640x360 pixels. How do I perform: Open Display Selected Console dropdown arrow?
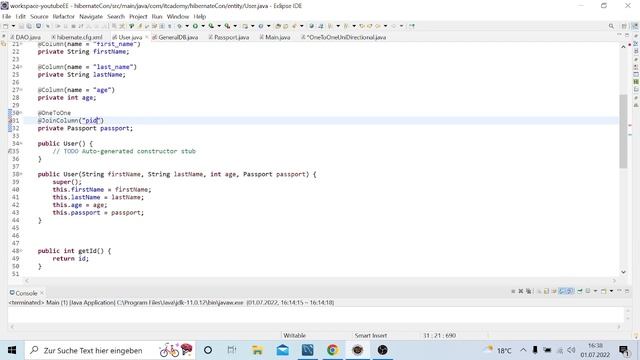pos(596,291)
